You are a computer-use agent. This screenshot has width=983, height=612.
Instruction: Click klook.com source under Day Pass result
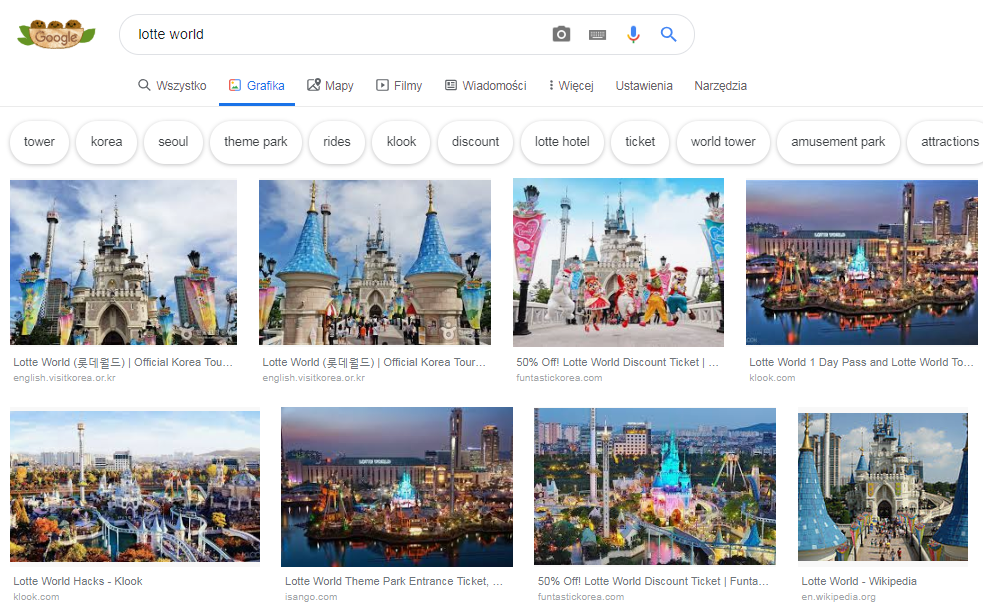(x=772, y=378)
